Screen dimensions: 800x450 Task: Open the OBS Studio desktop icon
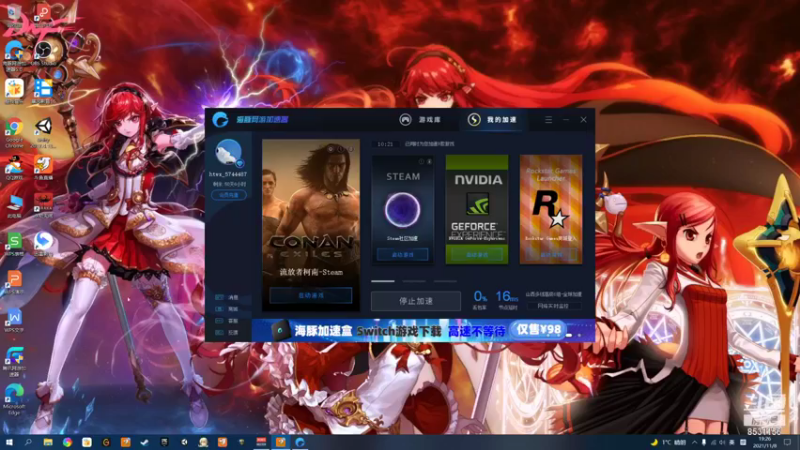[x=43, y=53]
